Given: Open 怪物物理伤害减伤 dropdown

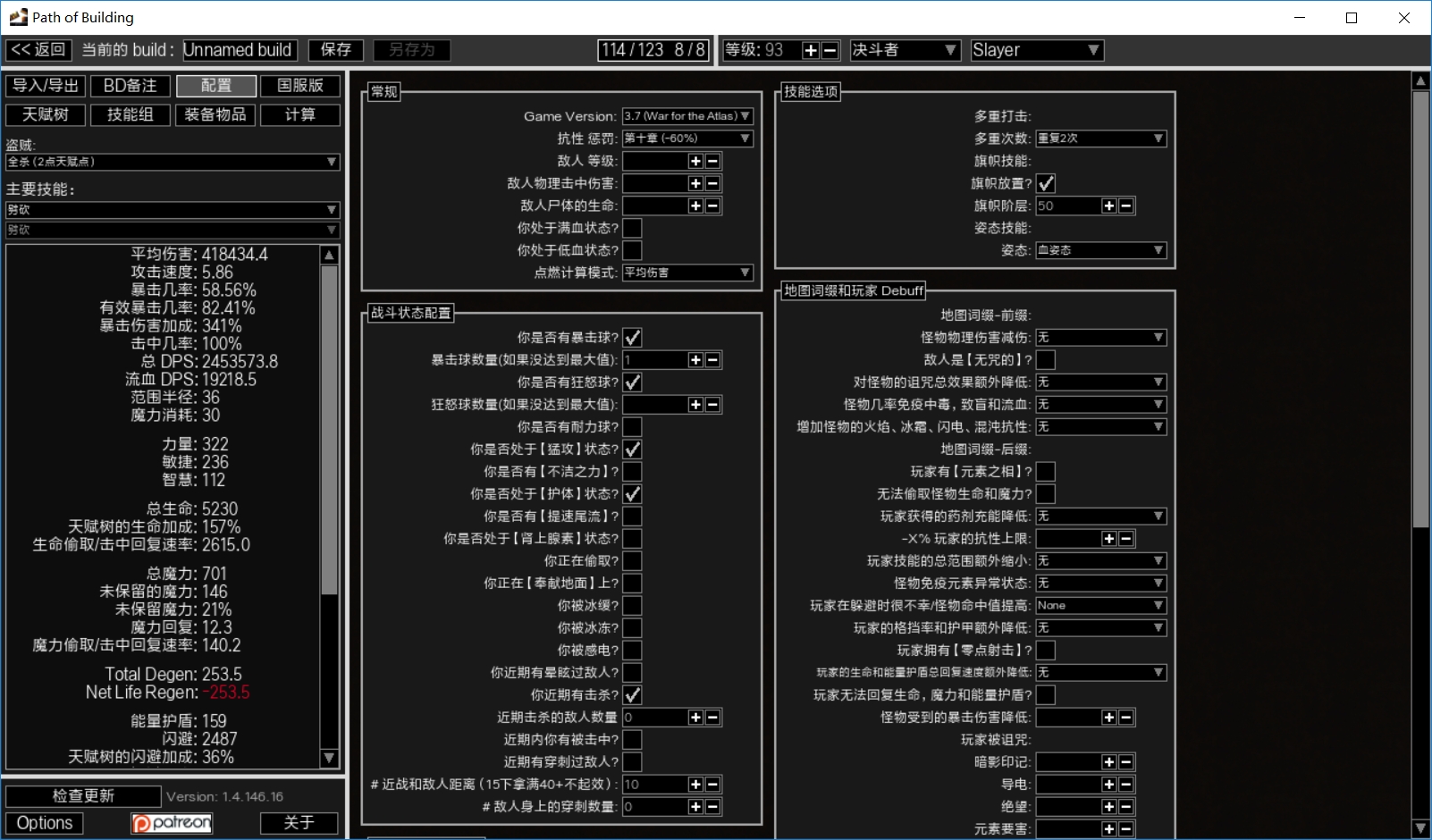Looking at the screenshot, I should pos(1101,338).
